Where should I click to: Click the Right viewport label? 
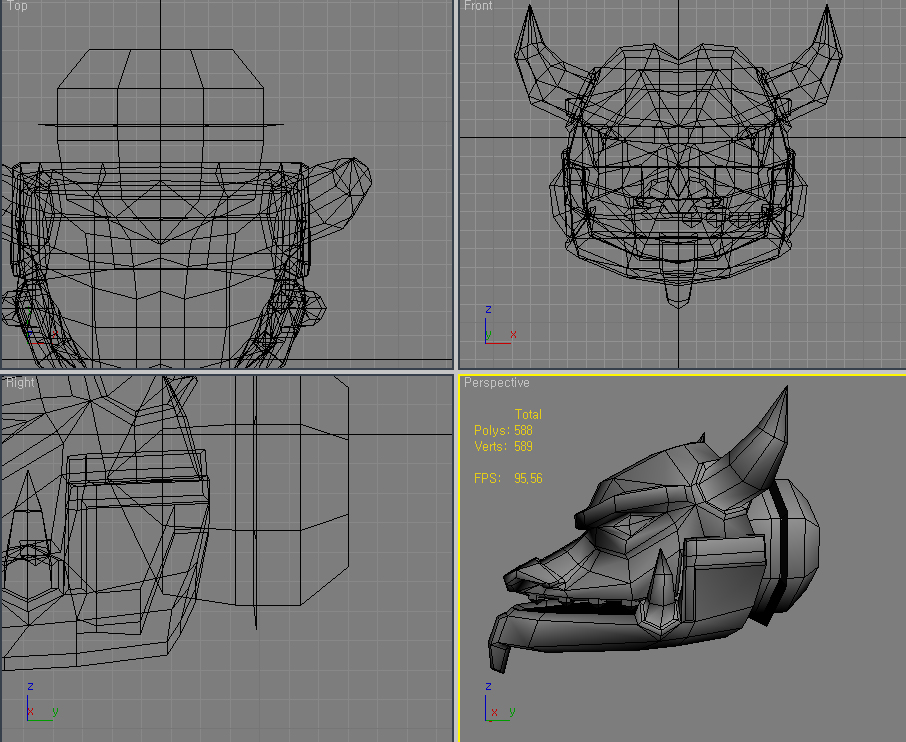pos(20,382)
